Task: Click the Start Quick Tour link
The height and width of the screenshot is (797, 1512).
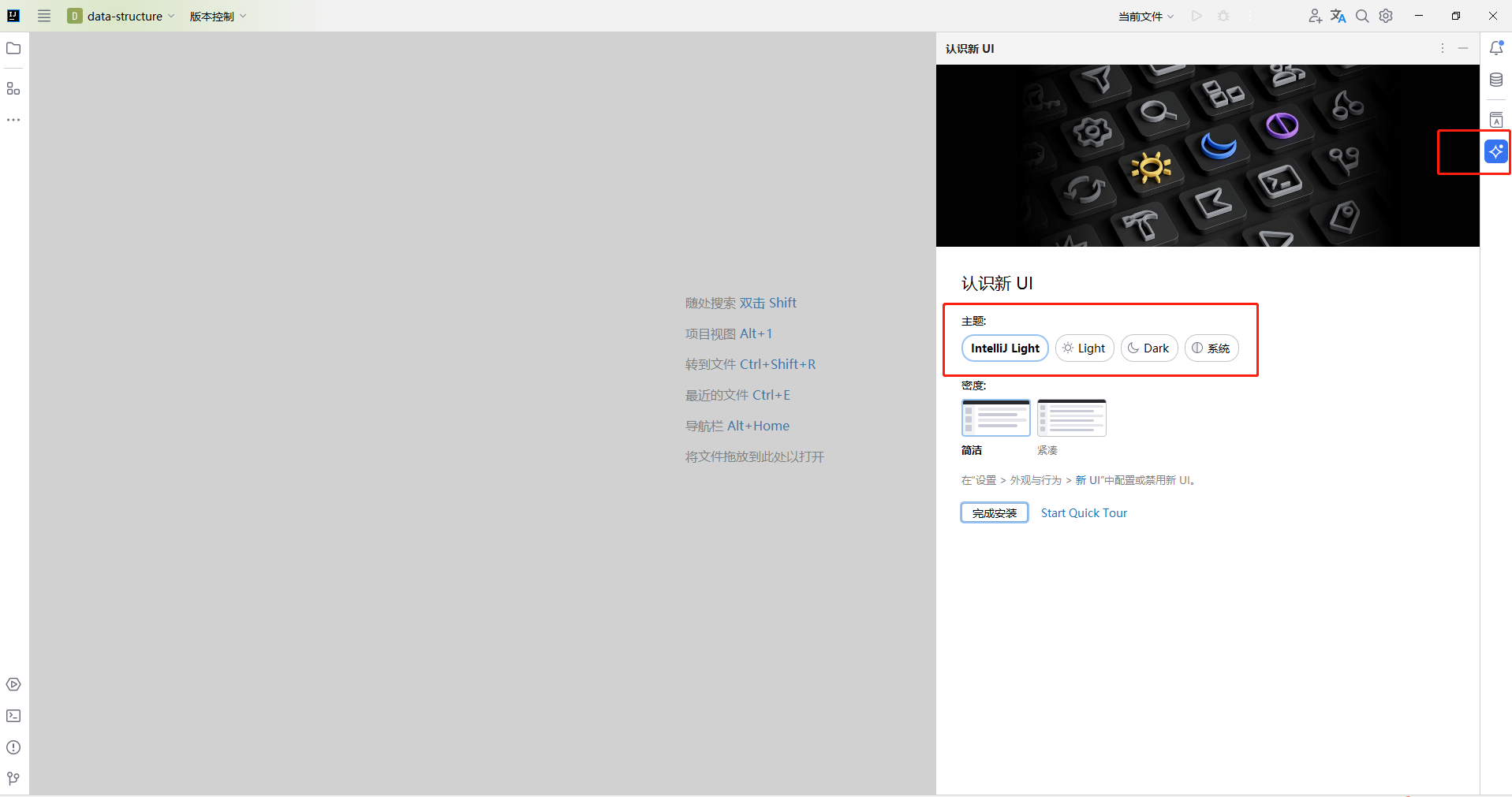Action: click(x=1083, y=512)
